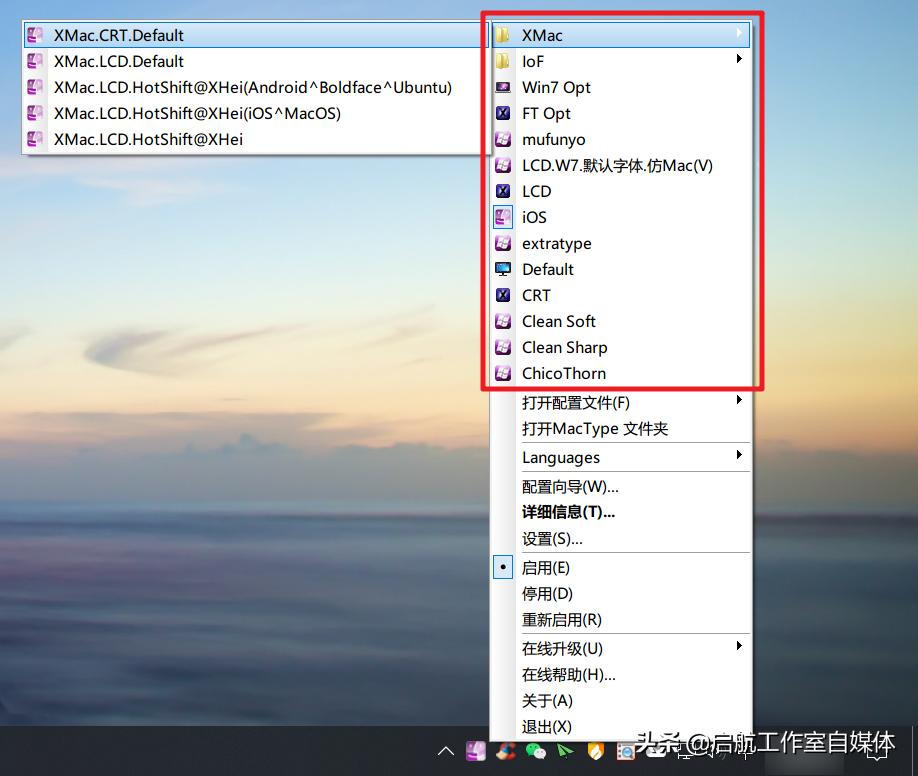Screen dimensions: 918x776
Task: Open WeChat from the system tray
Action: coord(536,752)
